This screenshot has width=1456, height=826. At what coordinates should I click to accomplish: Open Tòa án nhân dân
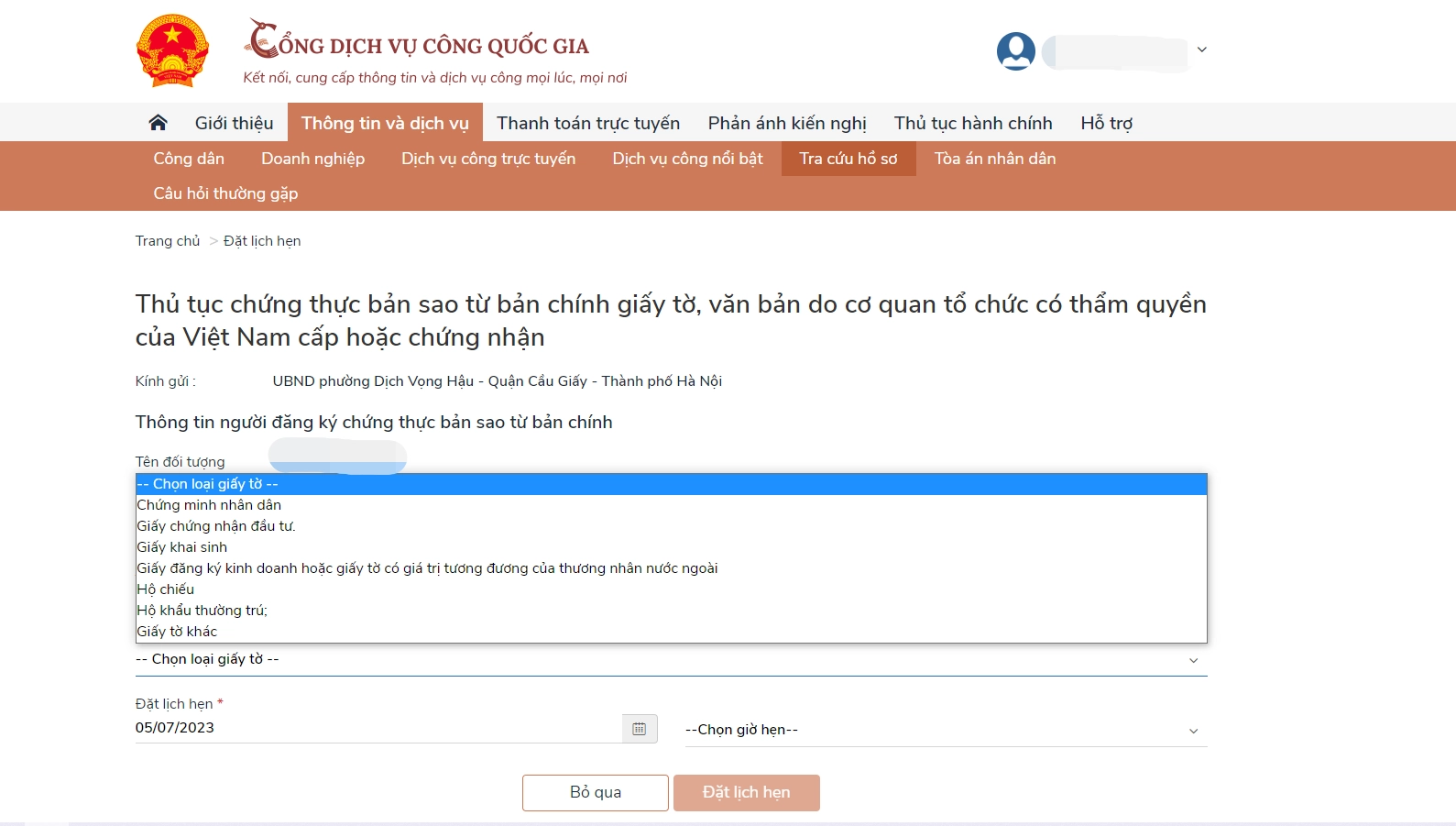tap(995, 159)
